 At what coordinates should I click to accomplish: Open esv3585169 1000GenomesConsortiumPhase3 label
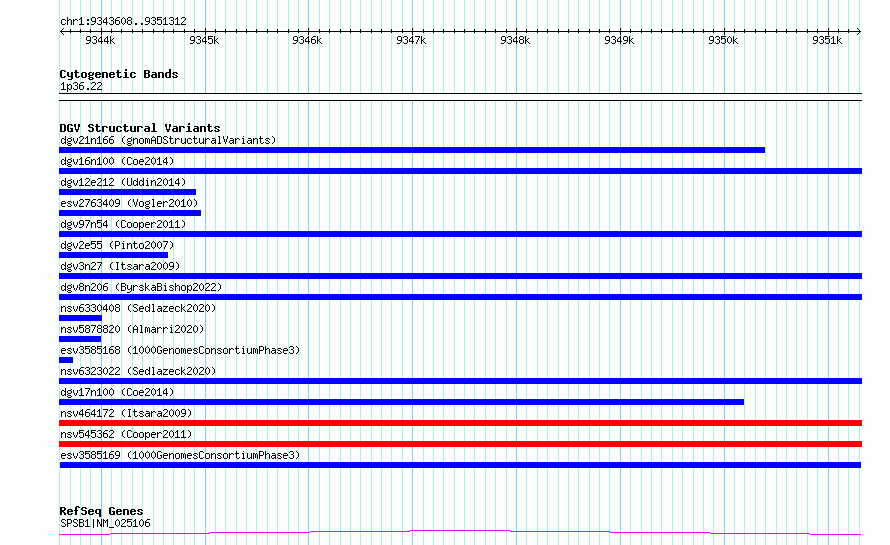click(180, 455)
